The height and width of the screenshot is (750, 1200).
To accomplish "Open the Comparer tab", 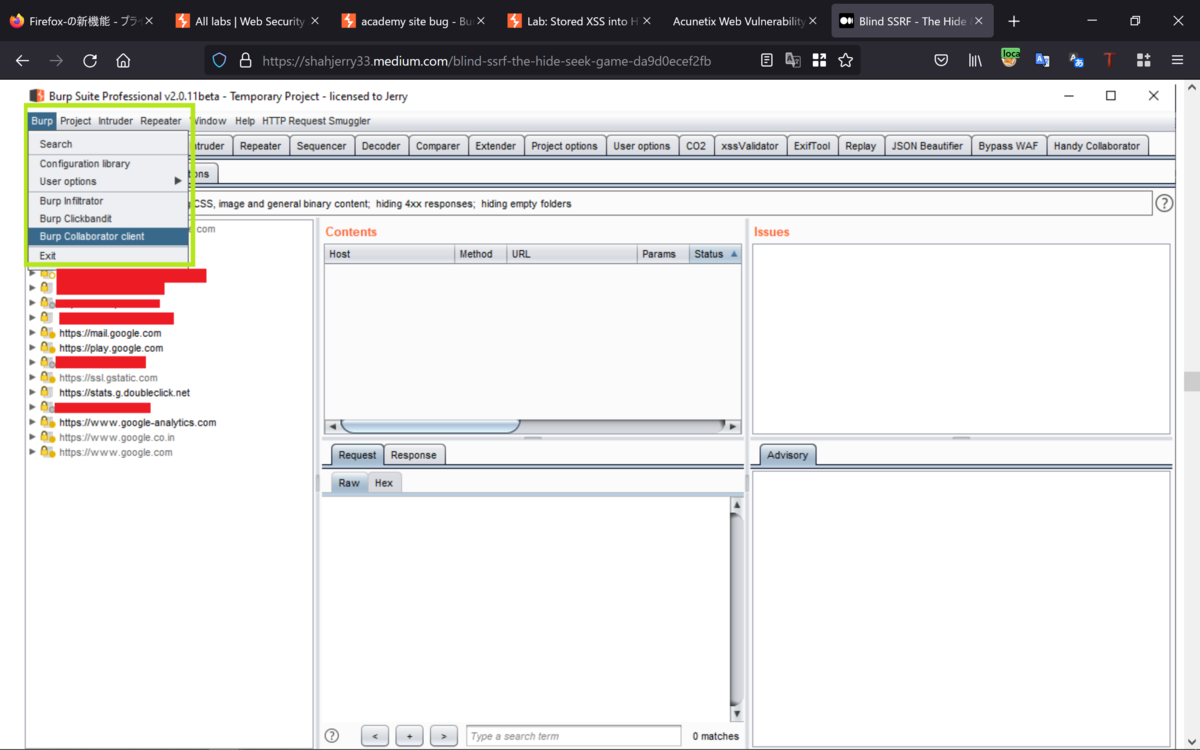I will (438, 146).
